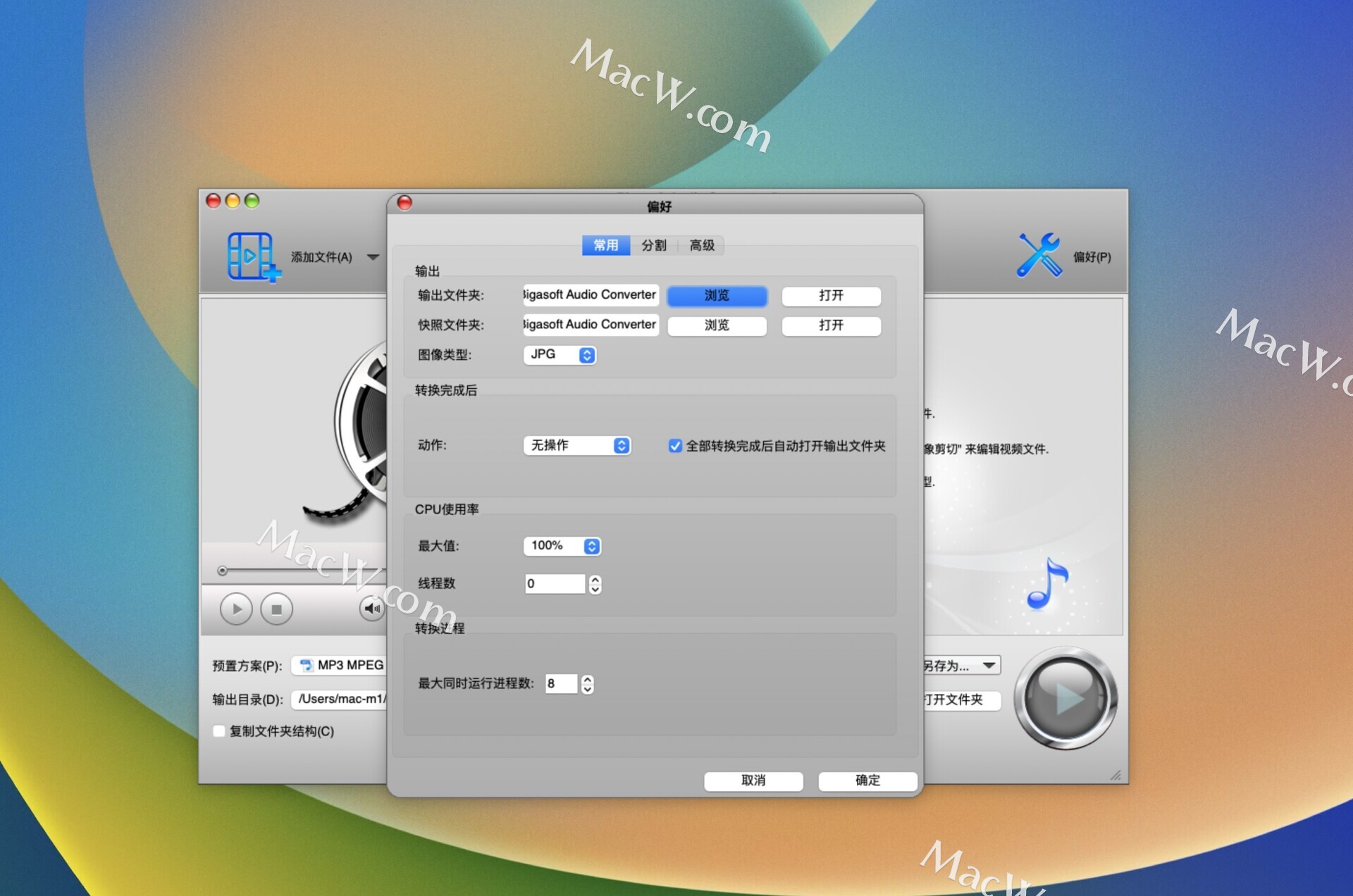Expand the Add File dropdown arrow

pos(373,257)
